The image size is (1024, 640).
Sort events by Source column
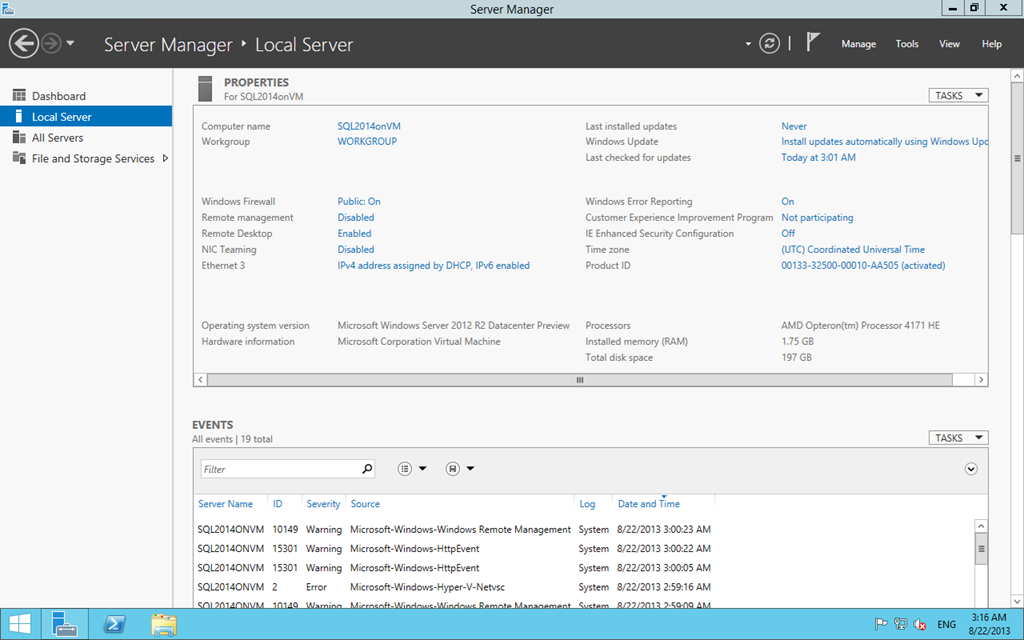point(365,504)
